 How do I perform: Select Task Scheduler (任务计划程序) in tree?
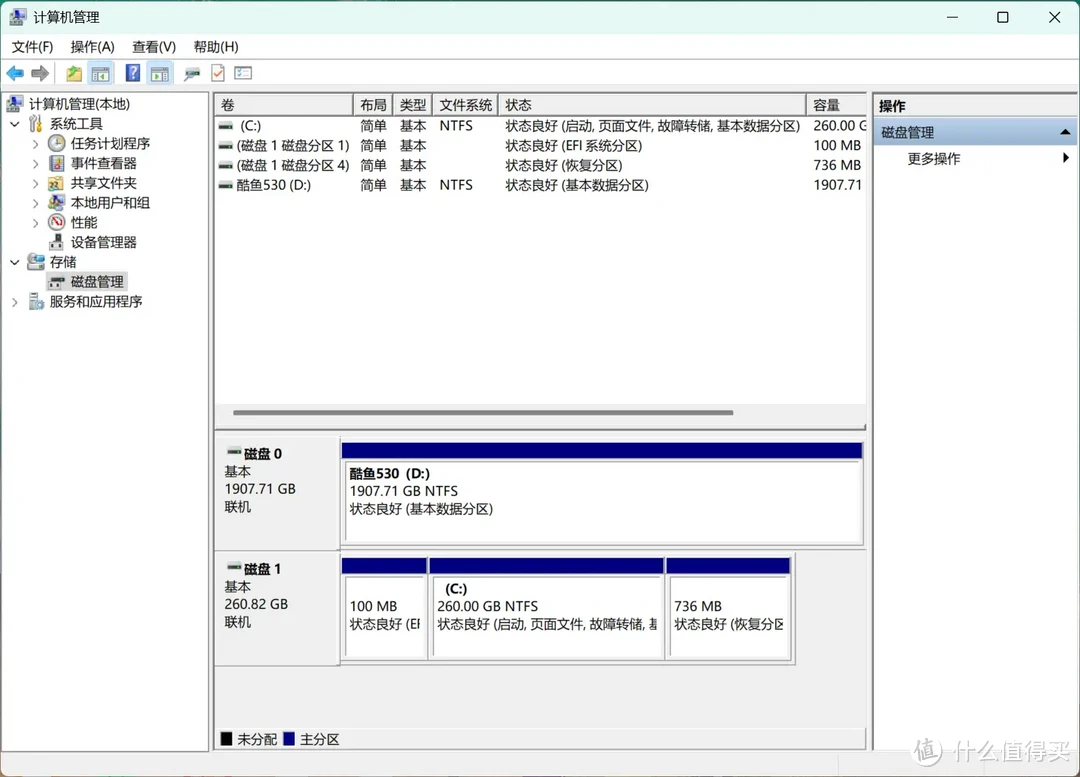click(x=110, y=143)
